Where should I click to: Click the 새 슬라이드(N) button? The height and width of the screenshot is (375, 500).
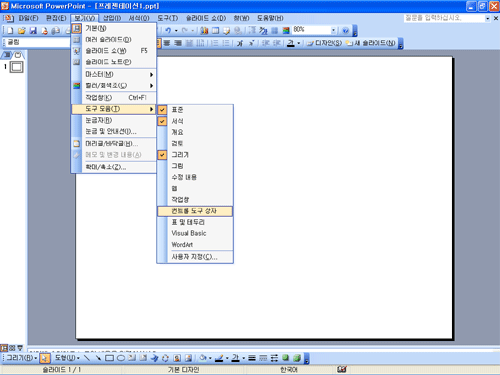click(371, 43)
